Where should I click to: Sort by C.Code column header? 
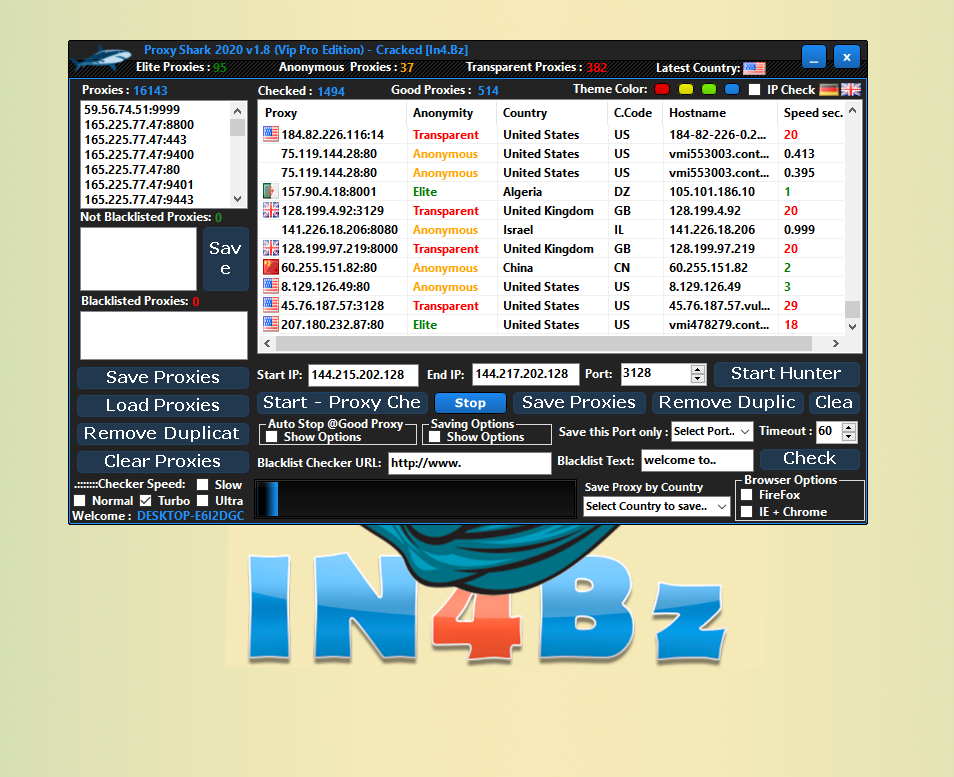tap(635, 113)
